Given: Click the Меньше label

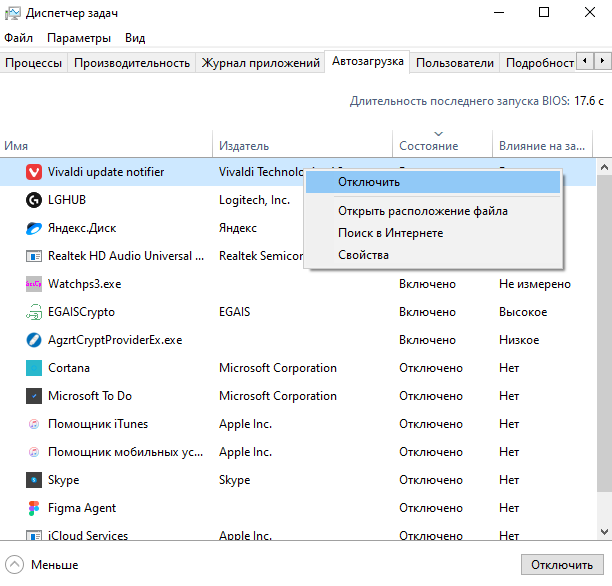Looking at the screenshot, I should (x=55, y=565).
